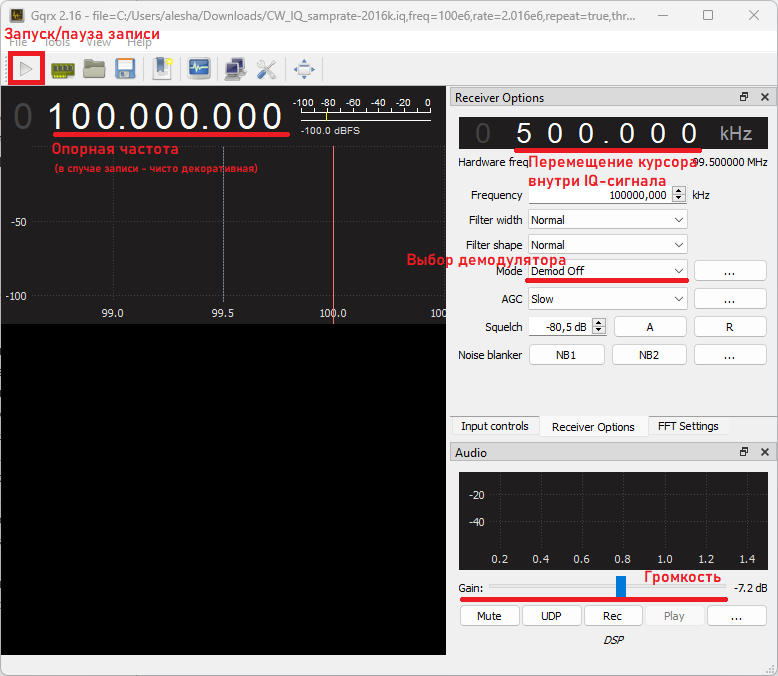Viewport: 778px width, 676px height.
Task: Click the audio Gain slider handle
Action: click(620, 587)
